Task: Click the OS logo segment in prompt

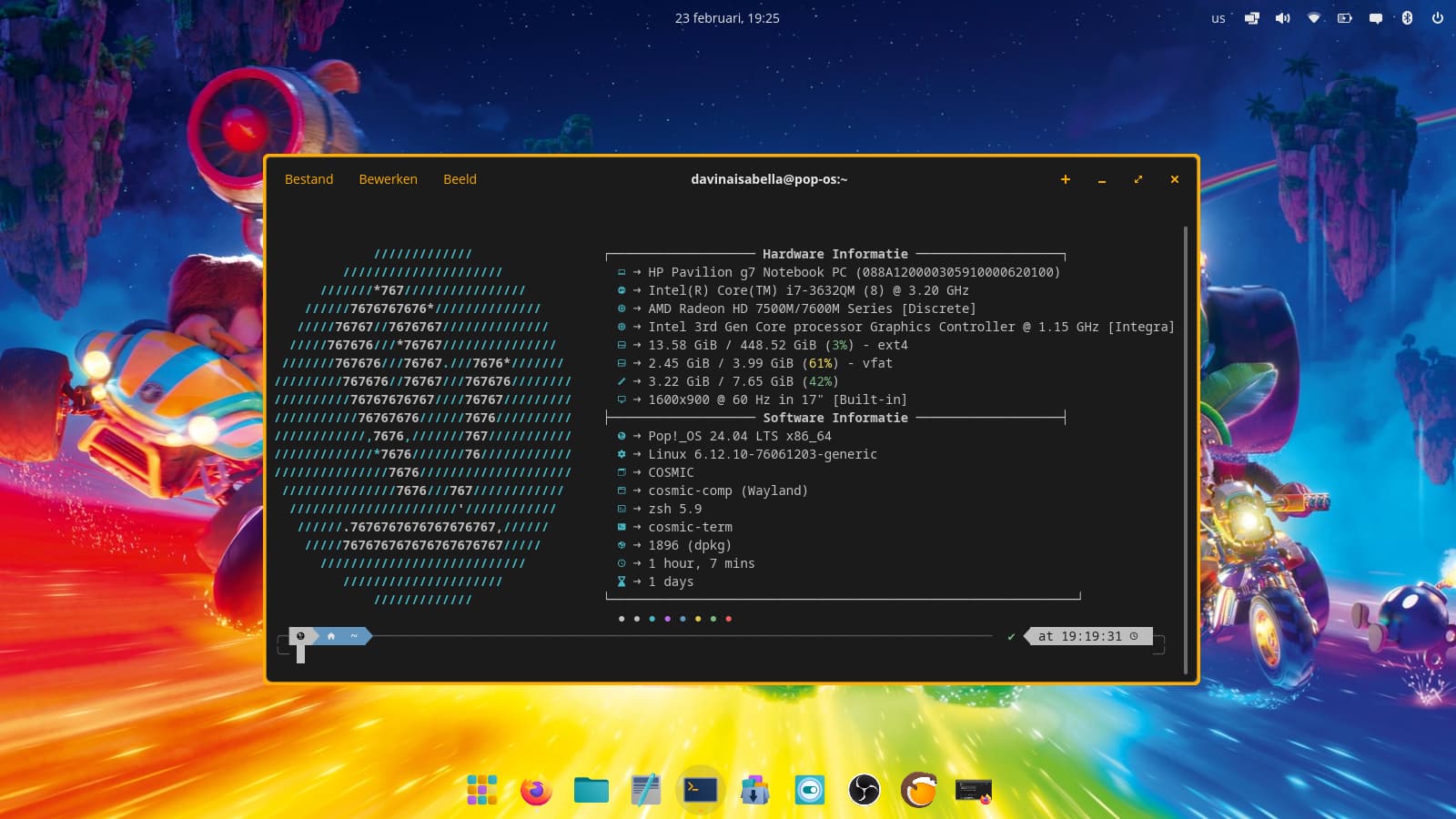Action: pyautogui.click(x=300, y=636)
